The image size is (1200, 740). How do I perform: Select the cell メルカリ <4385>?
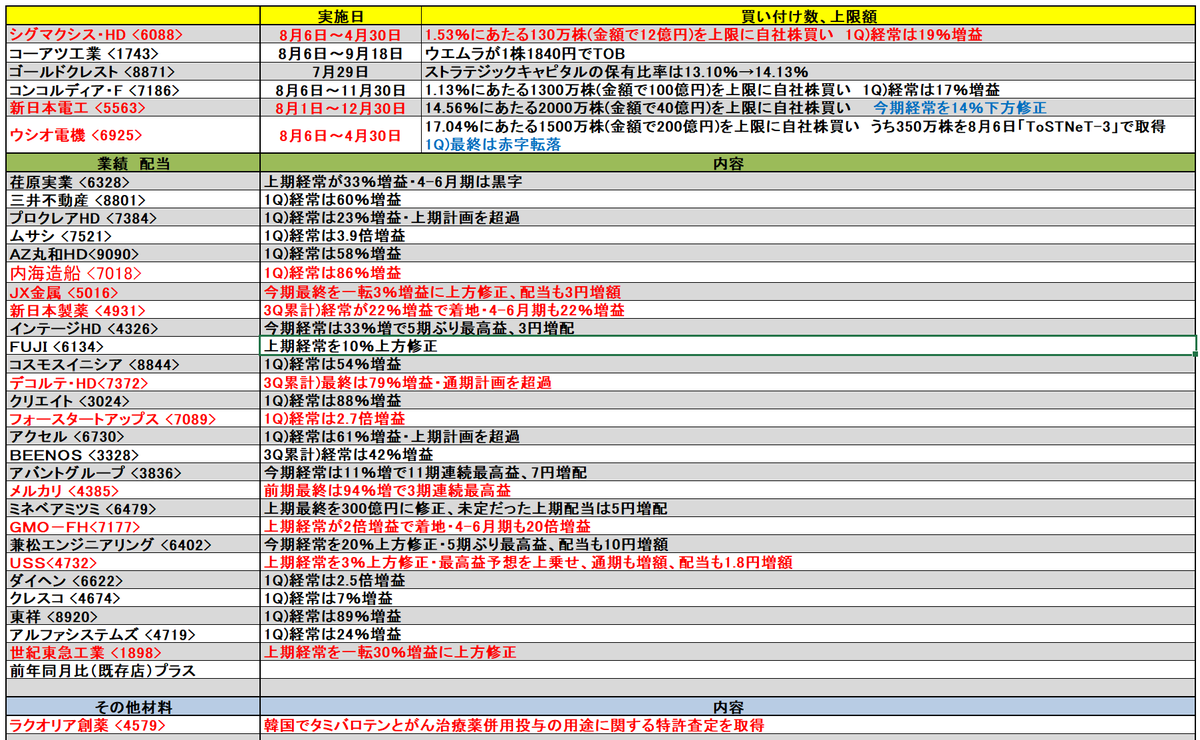point(132,490)
